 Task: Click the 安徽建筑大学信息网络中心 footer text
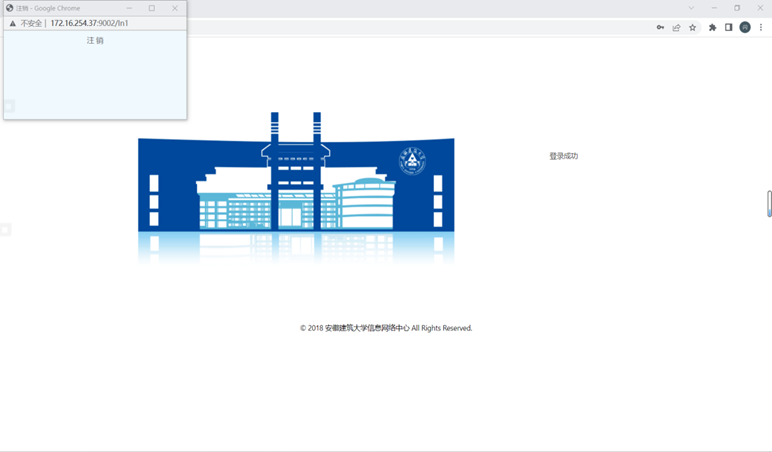(367, 328)
